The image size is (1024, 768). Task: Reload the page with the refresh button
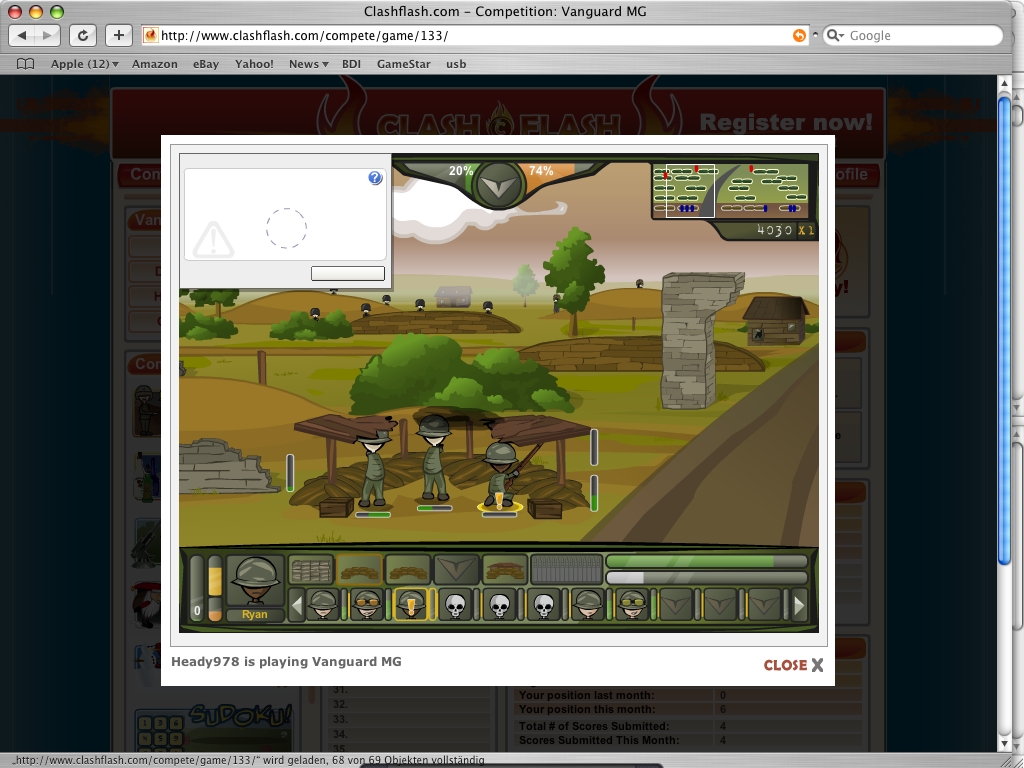coord(82,35)
